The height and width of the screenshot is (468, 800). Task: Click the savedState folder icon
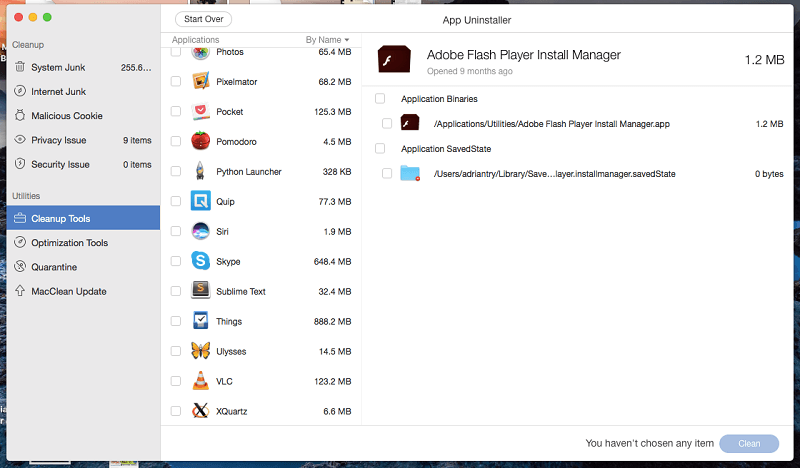(410, 174)
